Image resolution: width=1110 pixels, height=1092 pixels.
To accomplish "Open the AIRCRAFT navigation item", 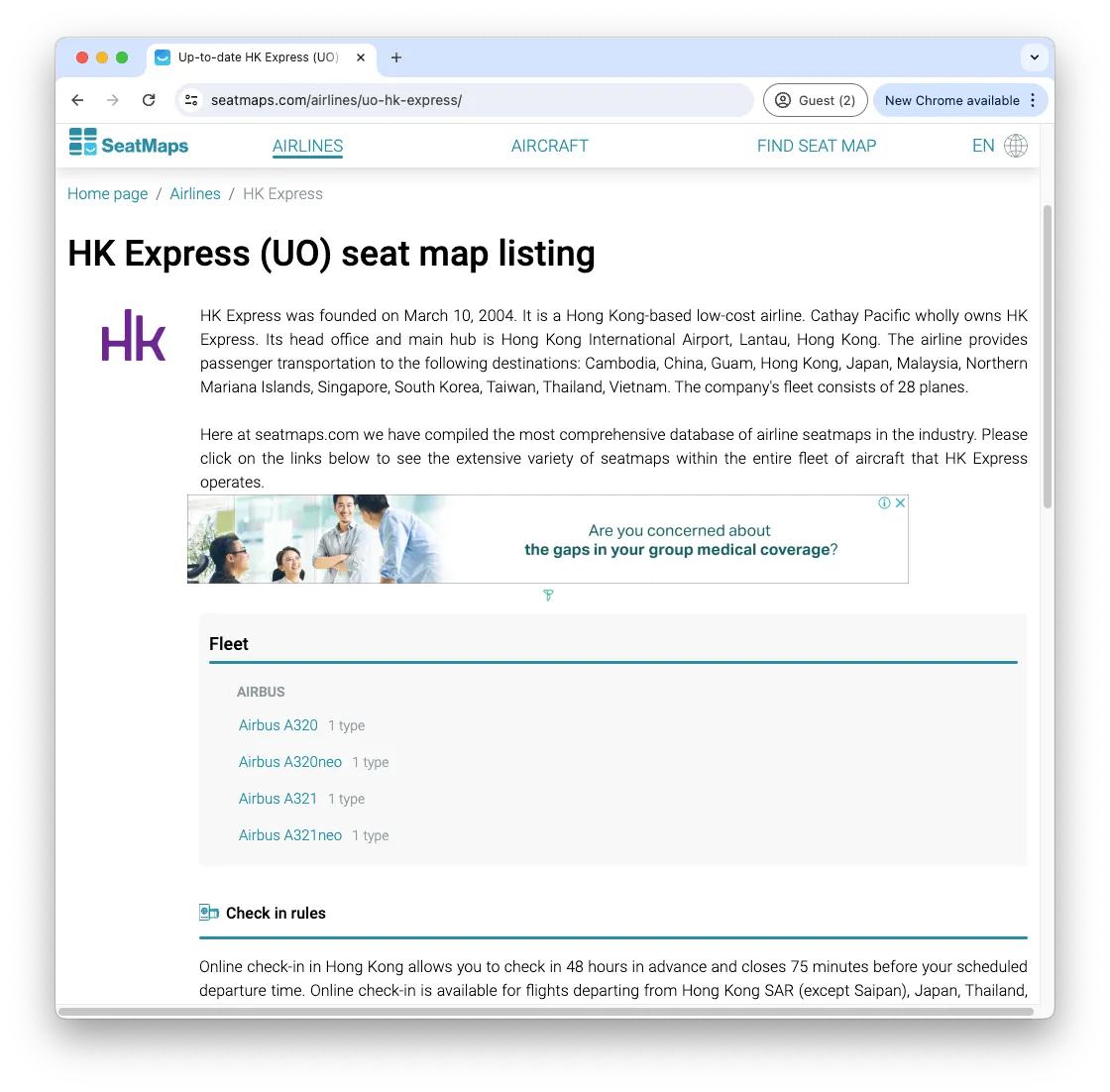I will [x=549, y=146].
